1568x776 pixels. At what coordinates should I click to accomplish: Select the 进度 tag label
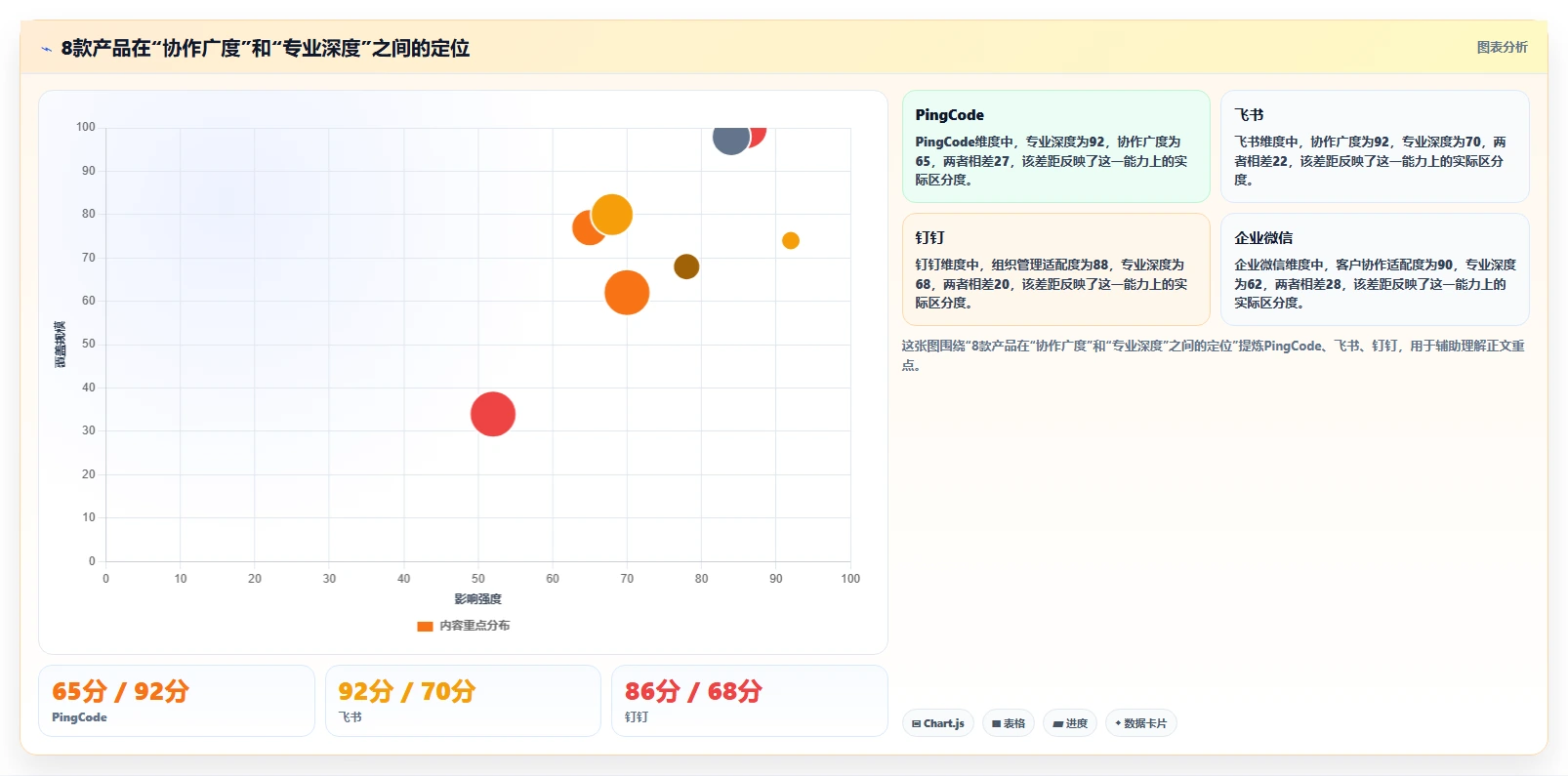(x=1077, y=723)
